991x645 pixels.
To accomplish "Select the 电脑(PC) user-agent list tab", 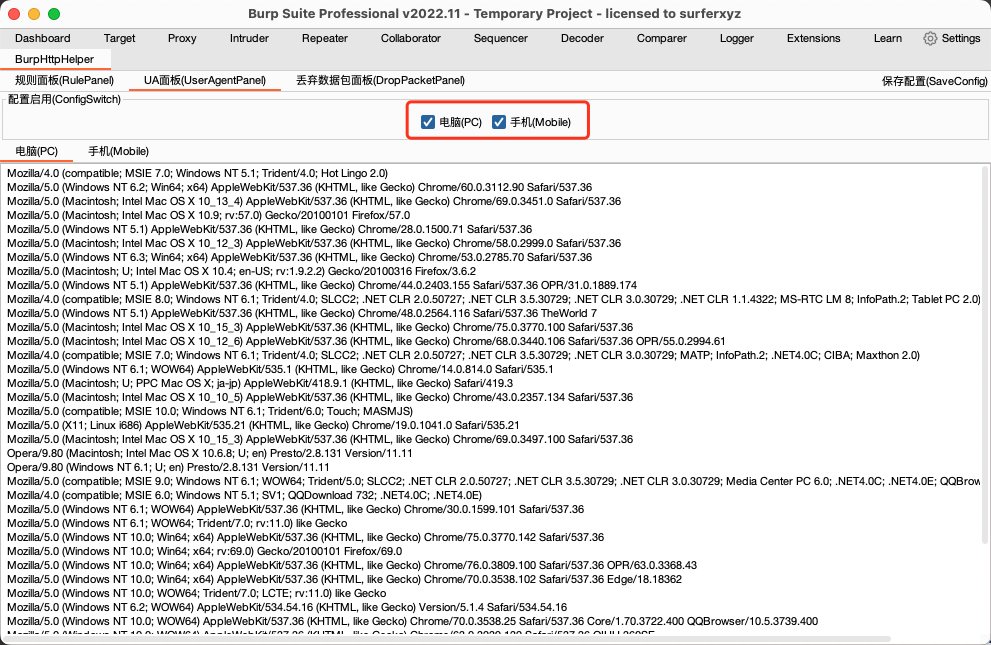I will (37, 152).
